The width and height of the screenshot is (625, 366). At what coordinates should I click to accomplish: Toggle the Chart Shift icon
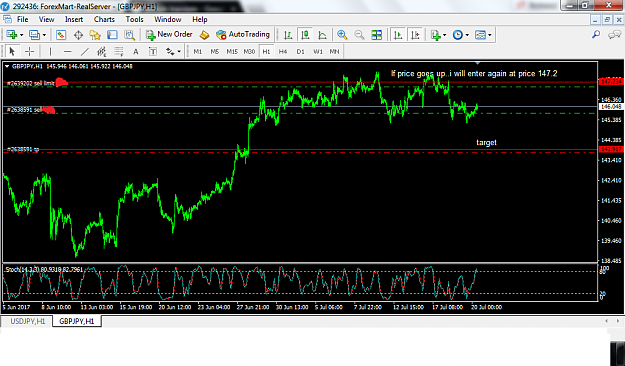[415, 35]
